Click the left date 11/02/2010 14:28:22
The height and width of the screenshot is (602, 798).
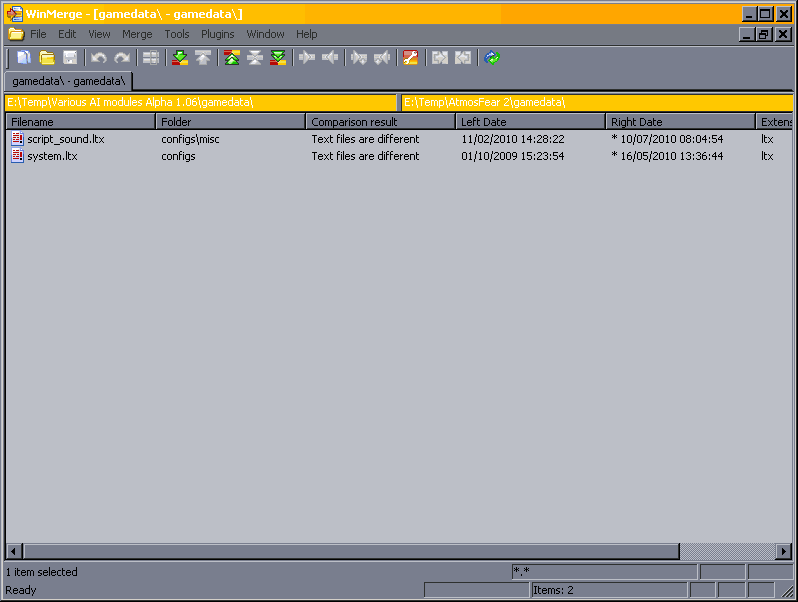[512, 139]
